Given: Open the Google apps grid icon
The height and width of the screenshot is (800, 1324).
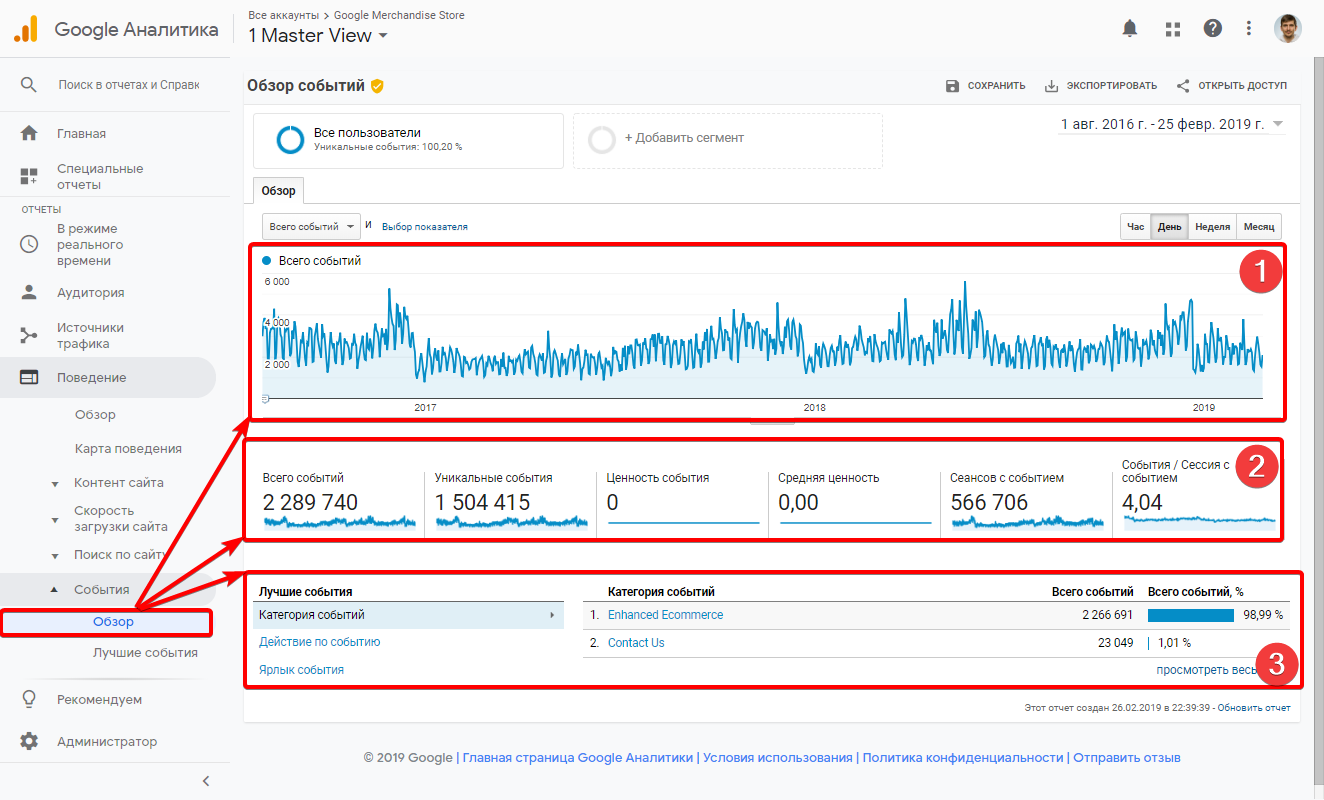Looking at the screenshot, I should pos(1173,29).
